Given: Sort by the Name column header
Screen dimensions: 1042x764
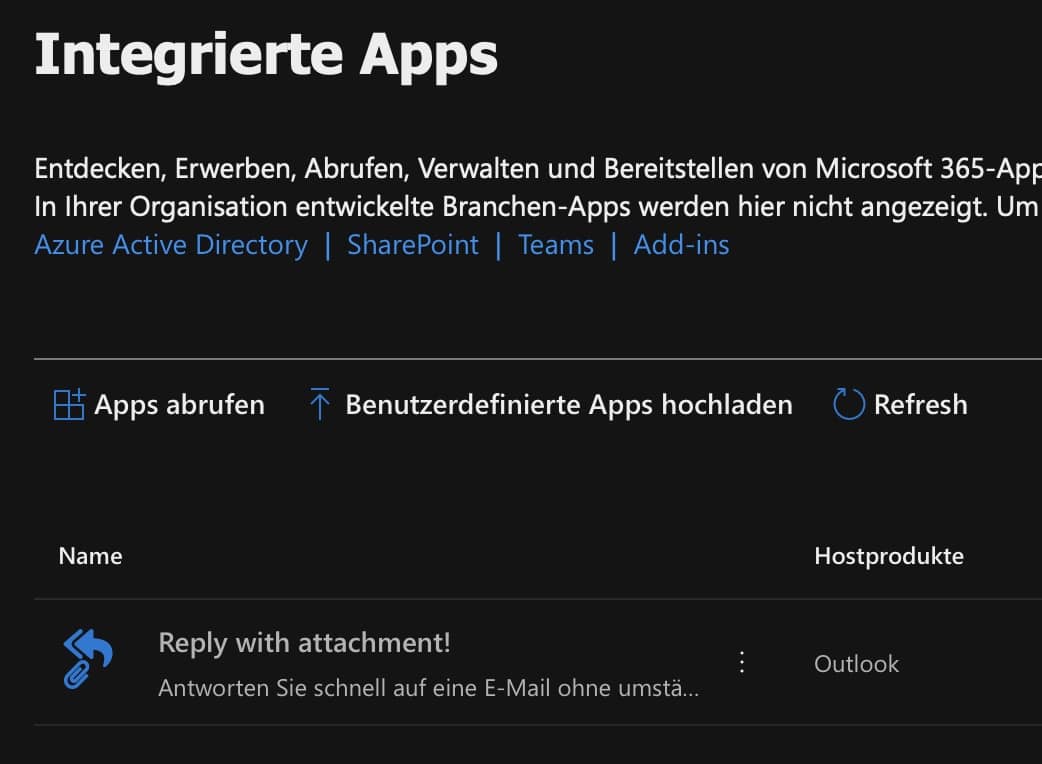Looking at the screenshot, I should point(90,556).
